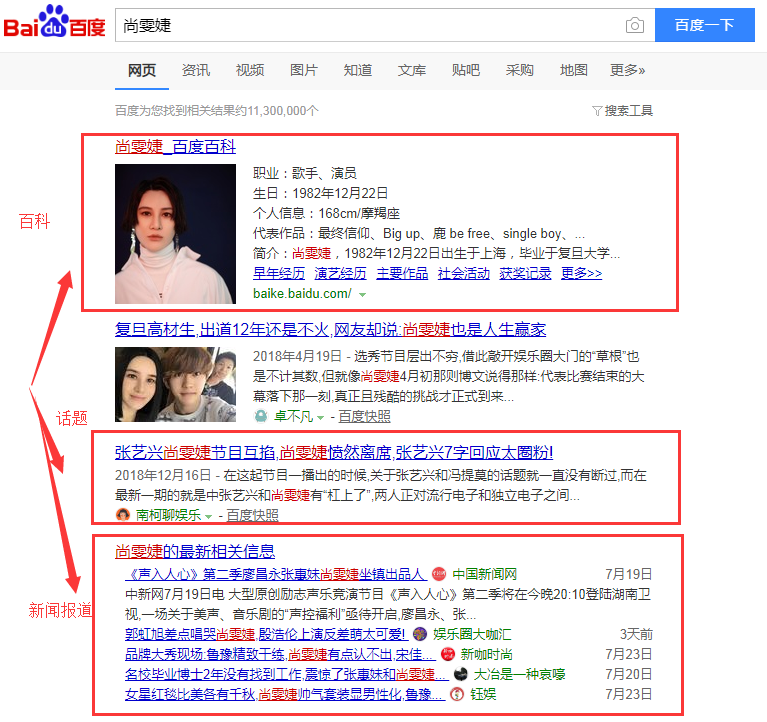Click the 新咖时尚 source icon
Viewport: 767px width, 722px height.
(x=447, y=654)
